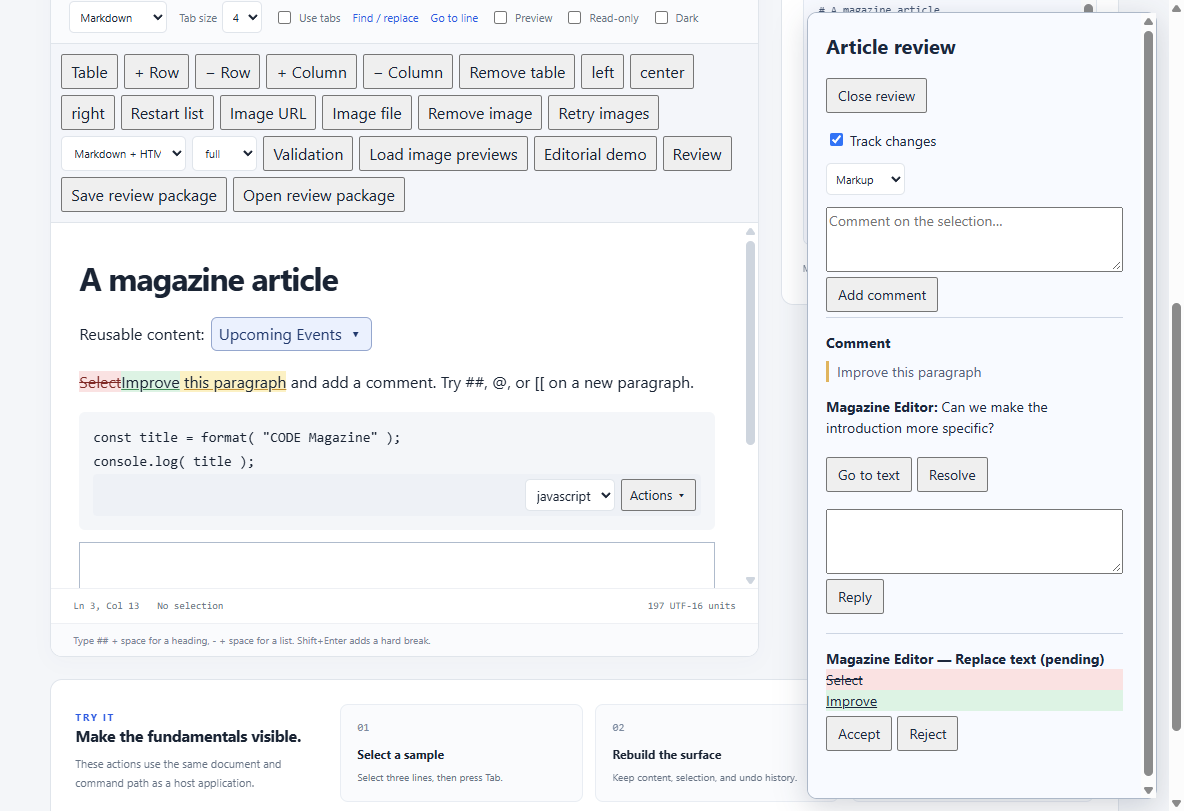Open the Tab size dropdown

click(242, 17)
